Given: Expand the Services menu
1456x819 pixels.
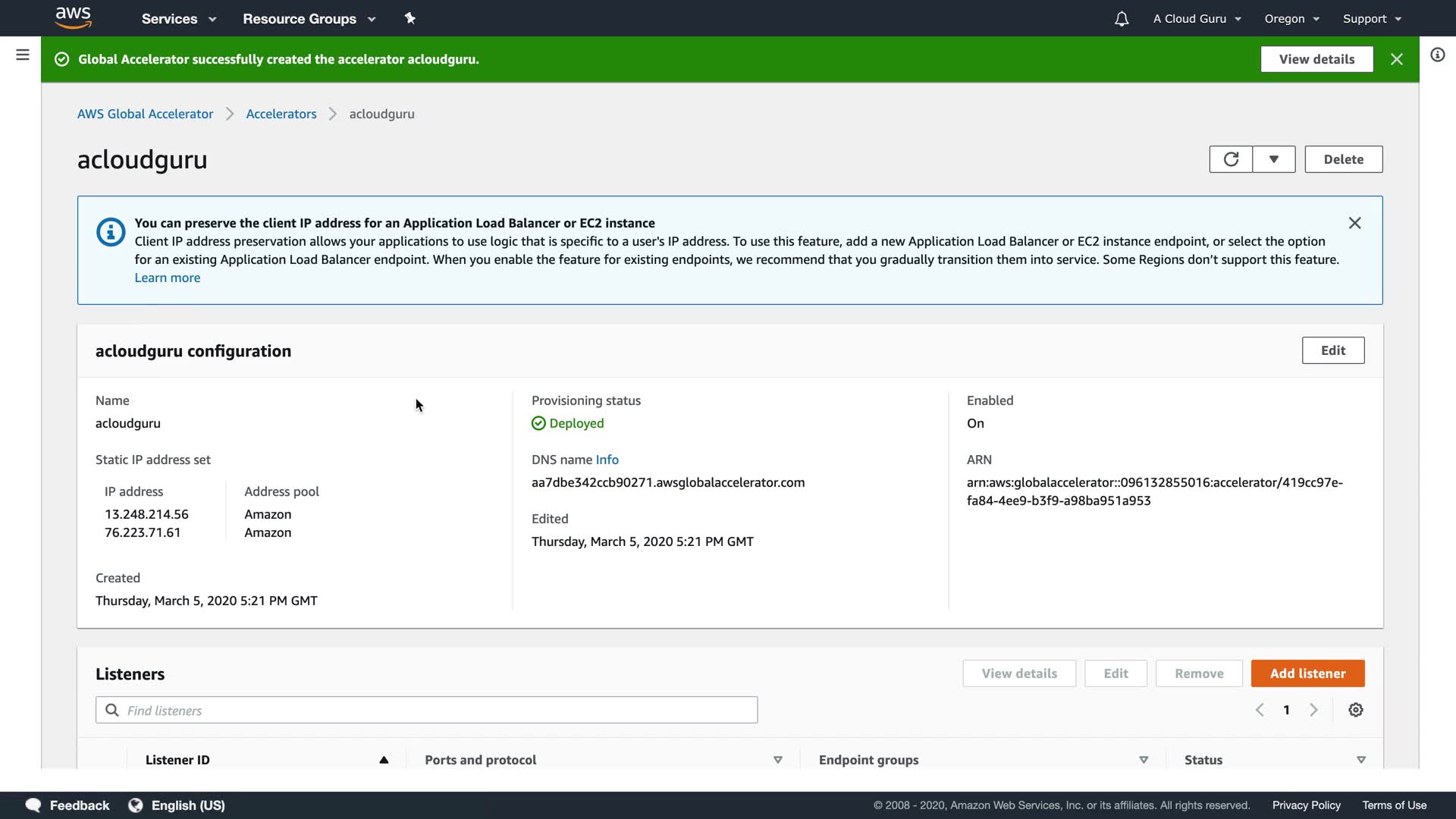Looking at the screenshot, I should (x=179, y=19).
